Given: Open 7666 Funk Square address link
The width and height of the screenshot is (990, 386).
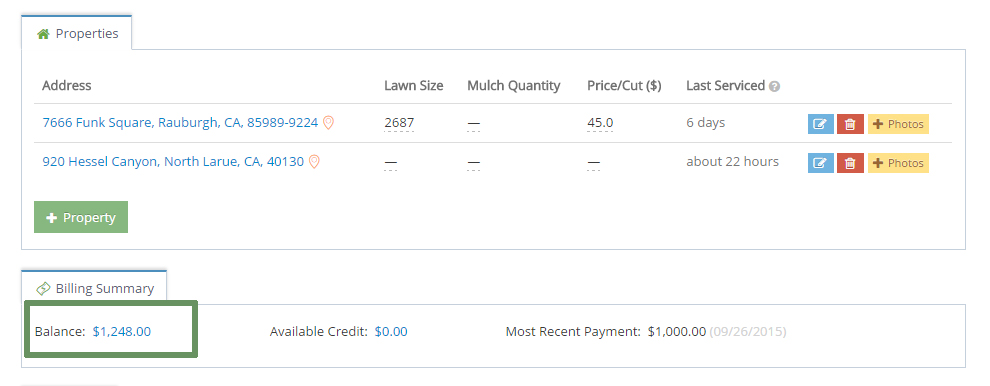Looking at the screenshot, I should tap(180, 123).
